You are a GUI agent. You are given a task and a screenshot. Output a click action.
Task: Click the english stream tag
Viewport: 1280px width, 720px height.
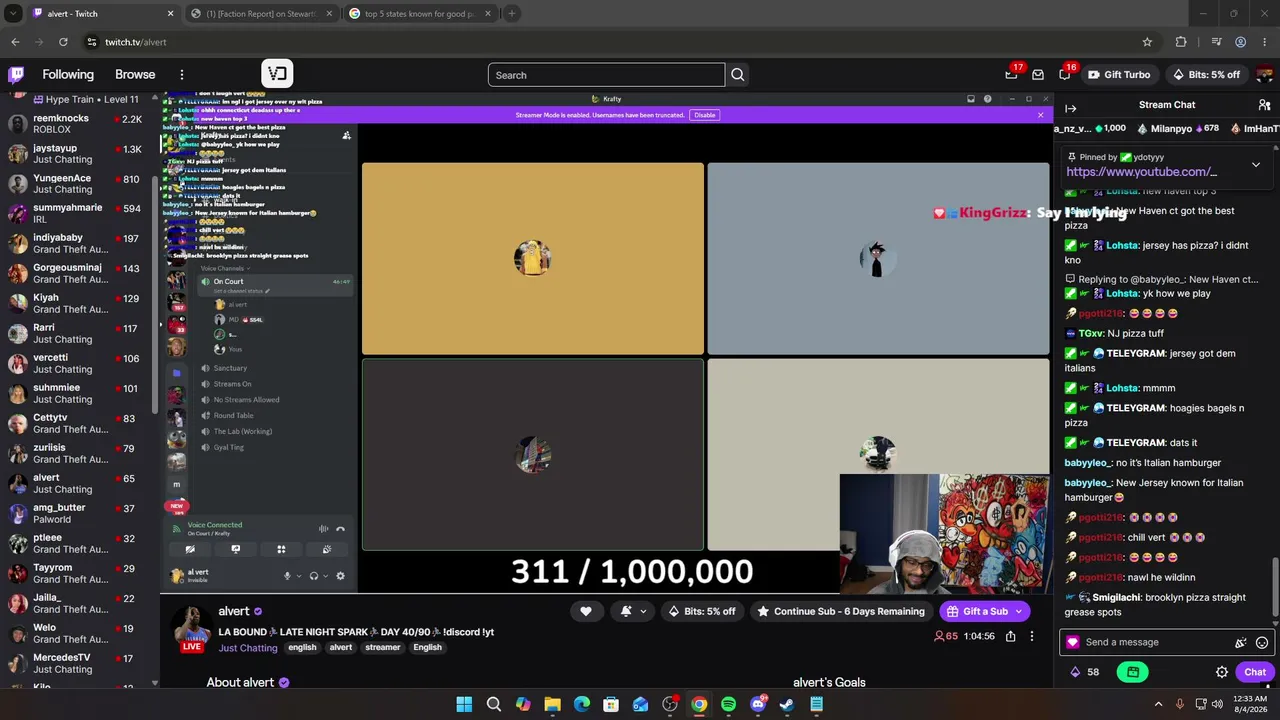click(302, 648)
